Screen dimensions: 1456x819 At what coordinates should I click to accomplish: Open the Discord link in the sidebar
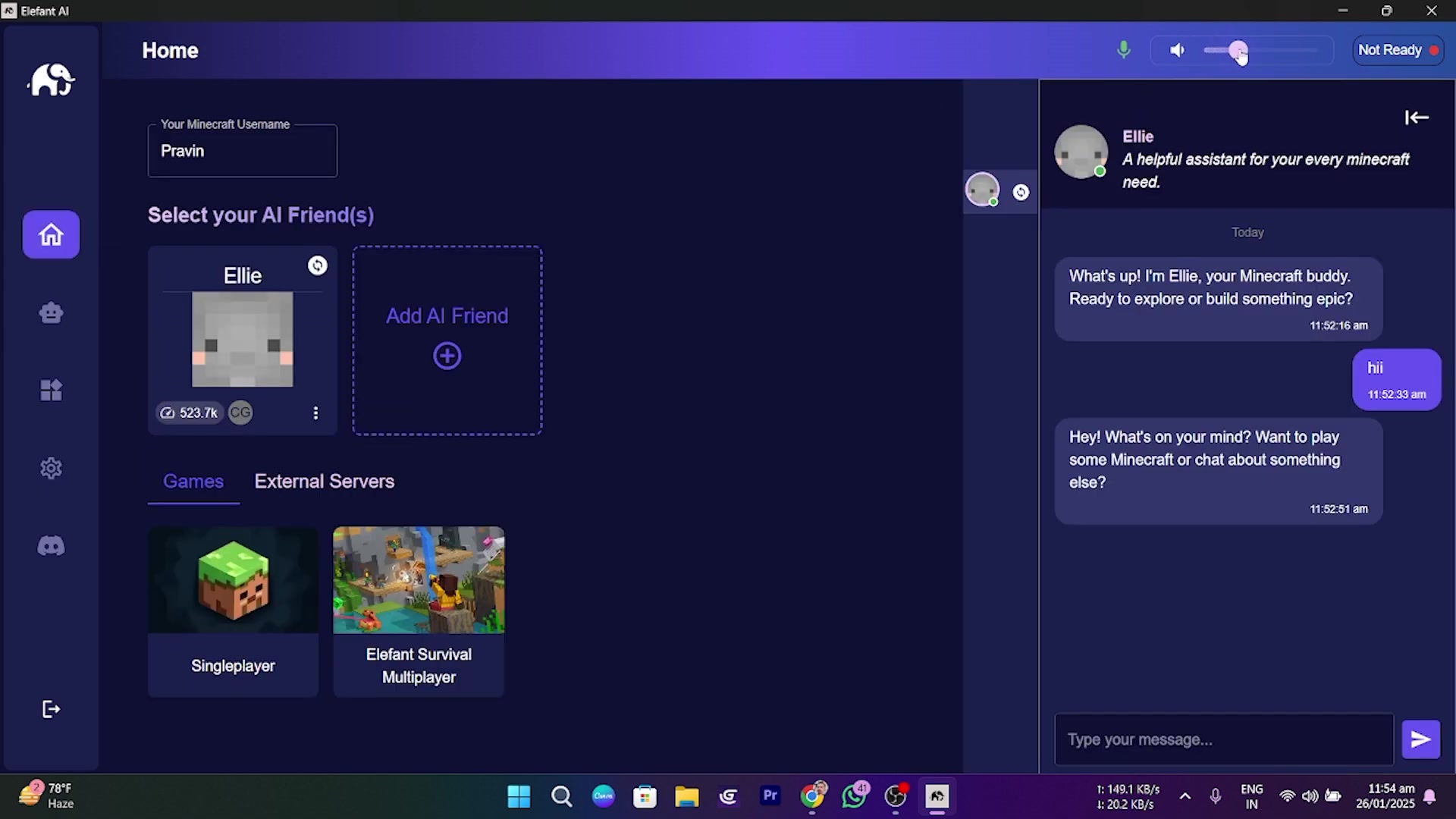pos(50,545)
